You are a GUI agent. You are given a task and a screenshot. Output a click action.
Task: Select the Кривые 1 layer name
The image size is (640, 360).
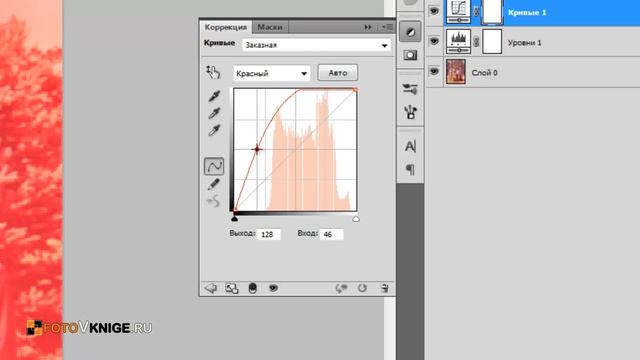527,12
